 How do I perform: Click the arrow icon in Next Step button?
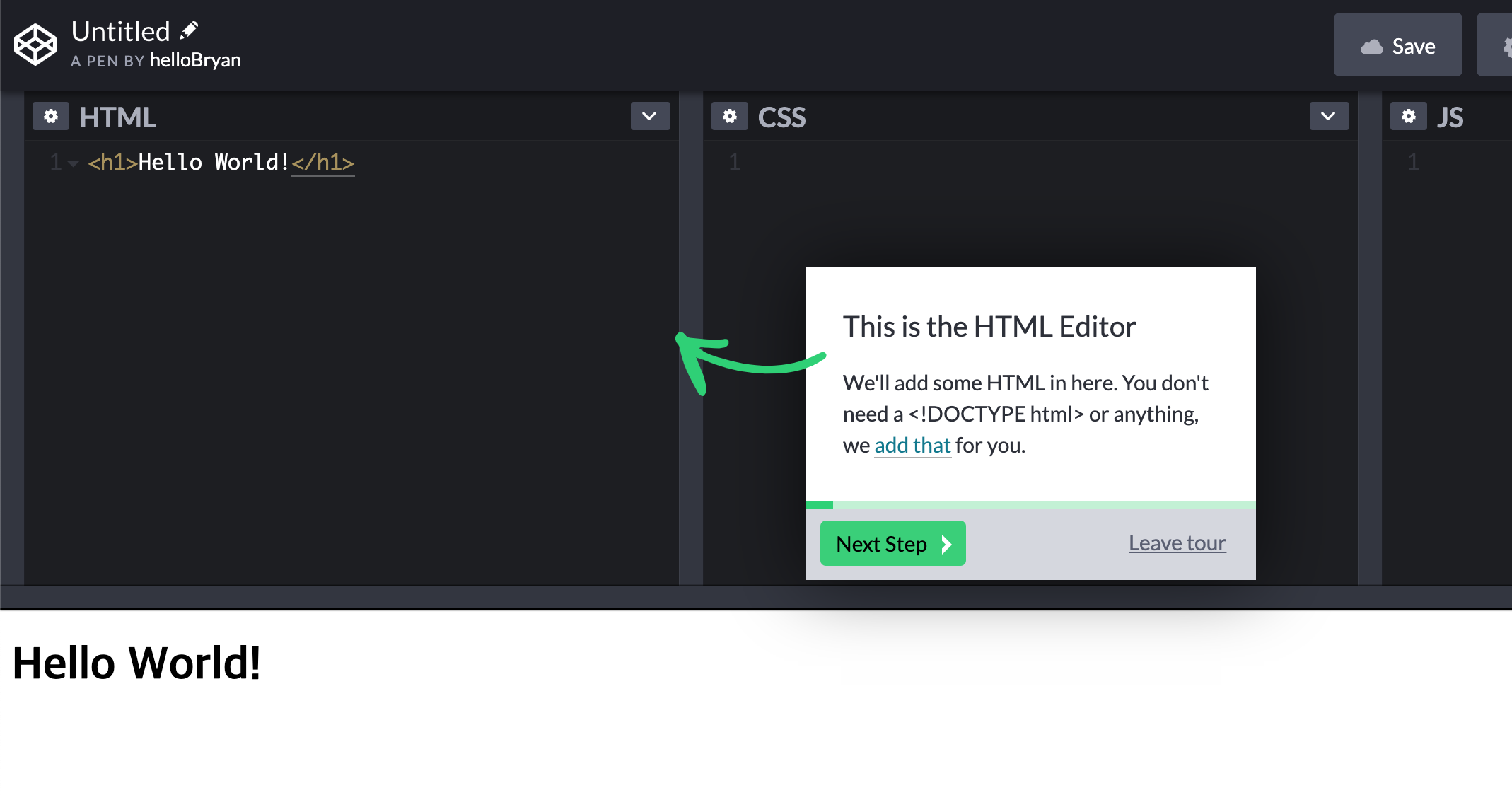946,544
